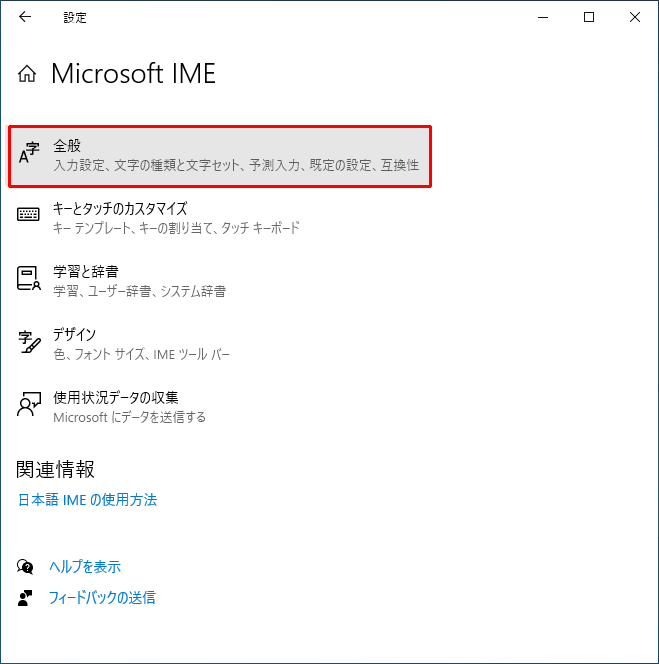
Task: Click the feedback person icon
Action: click(x=25, y=598)
